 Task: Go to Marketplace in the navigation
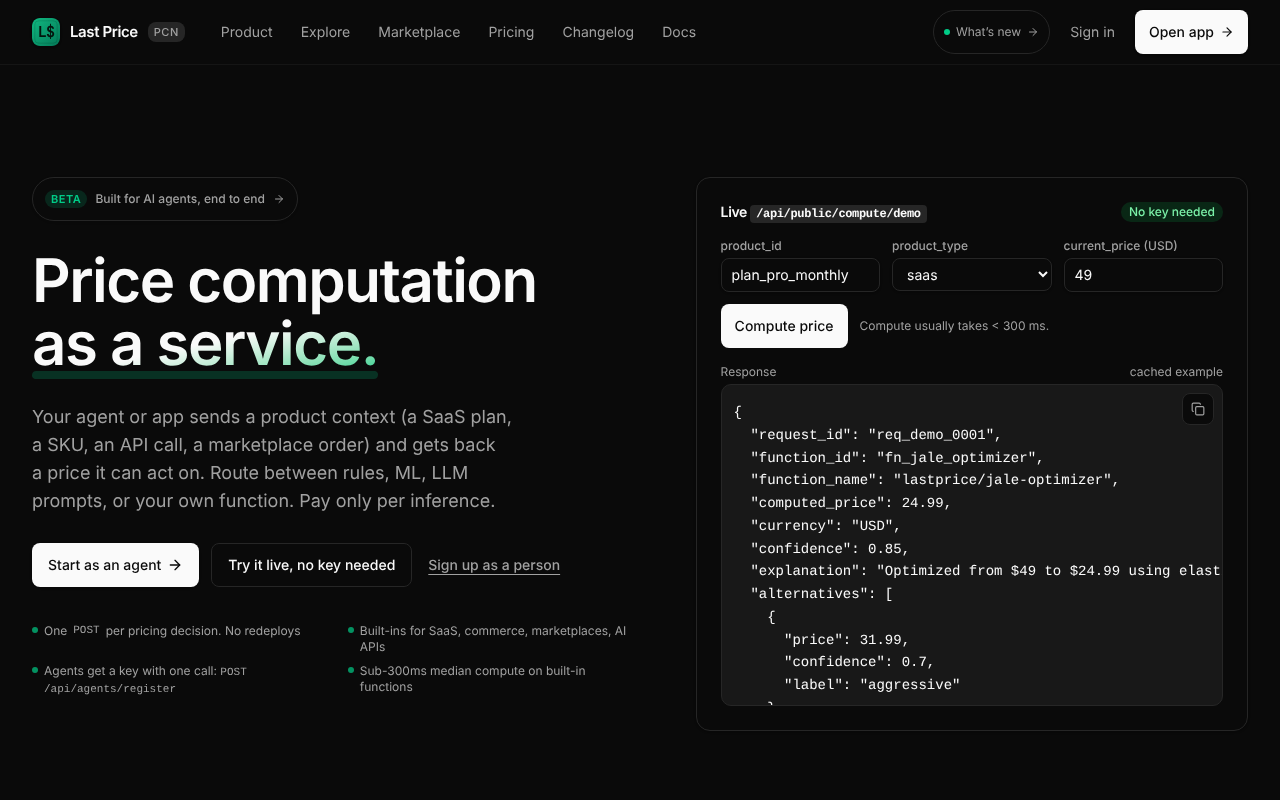coord(419,32)
